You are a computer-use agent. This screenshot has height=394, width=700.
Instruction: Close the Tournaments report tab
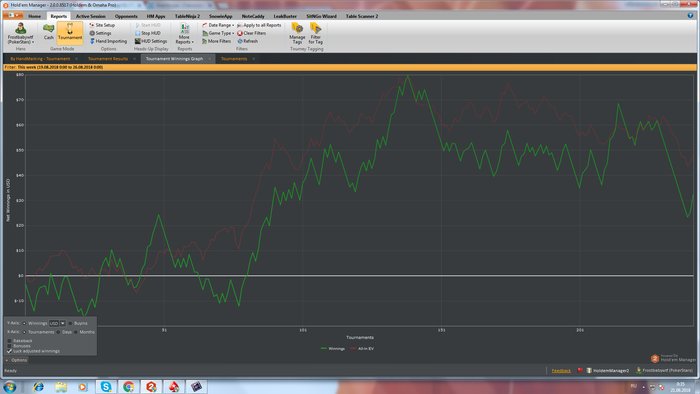click(x=254, y=59)
